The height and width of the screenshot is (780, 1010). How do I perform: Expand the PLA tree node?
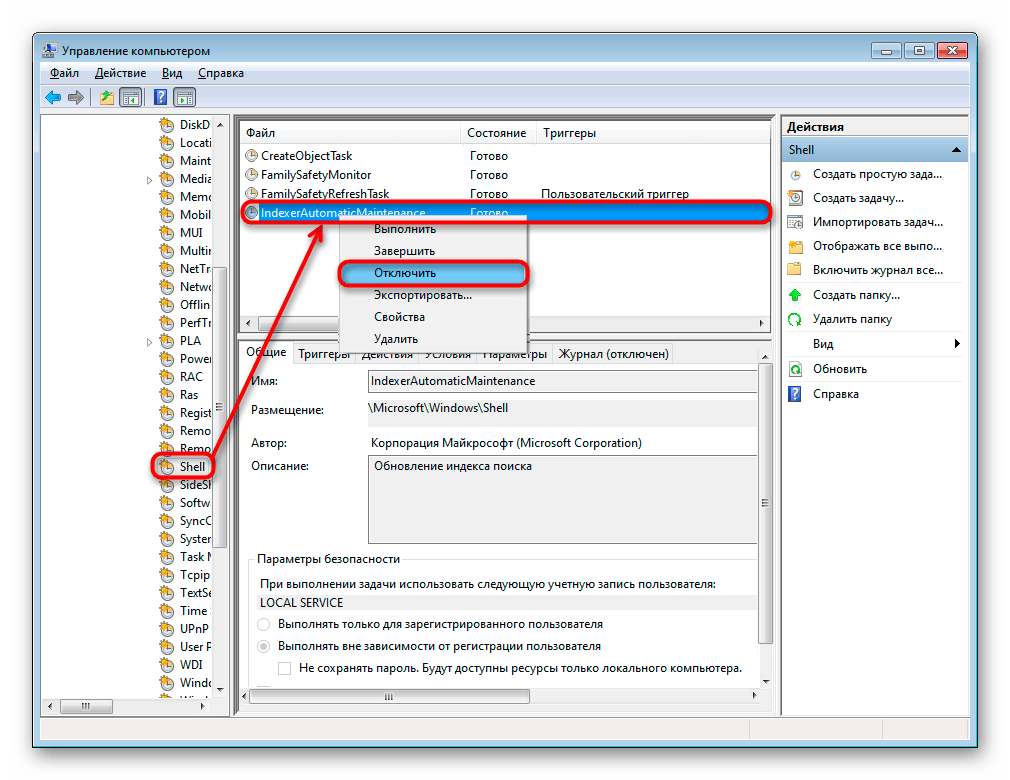pos(150,342)
